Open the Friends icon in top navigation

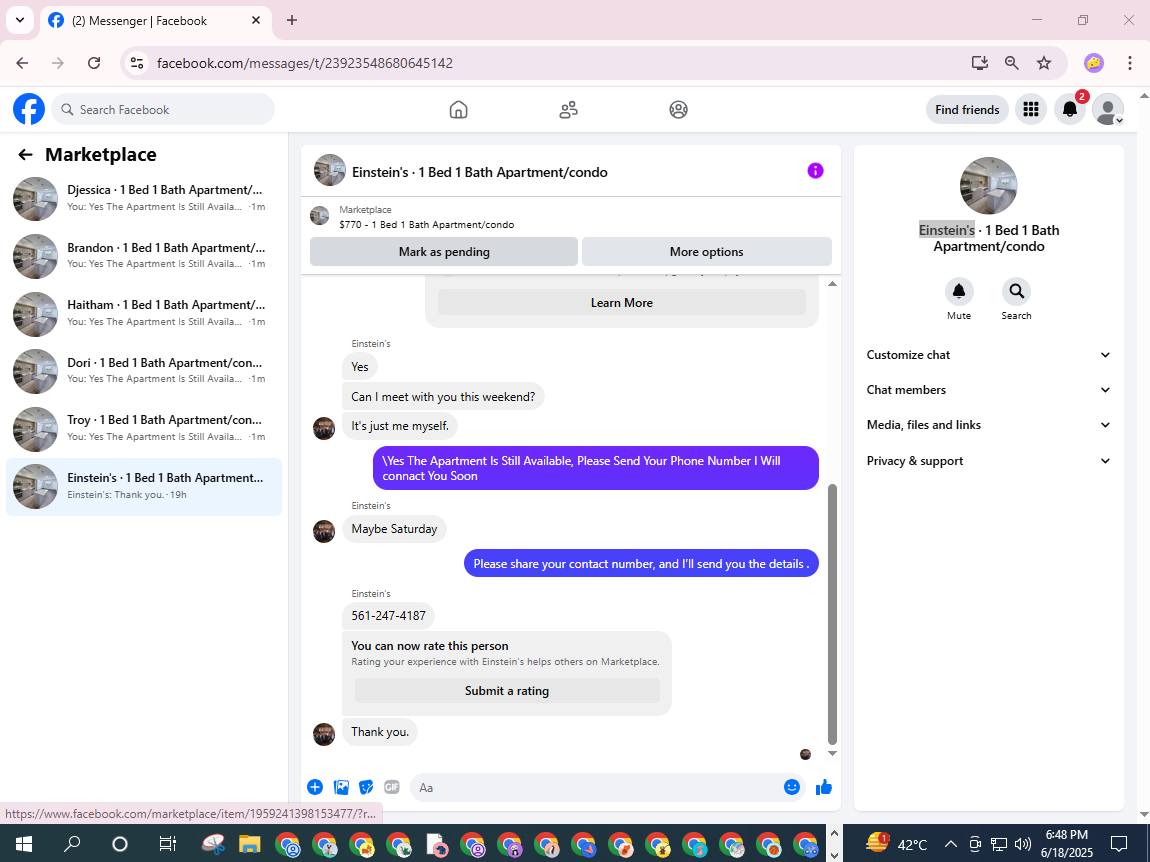(x=568, y=110)
